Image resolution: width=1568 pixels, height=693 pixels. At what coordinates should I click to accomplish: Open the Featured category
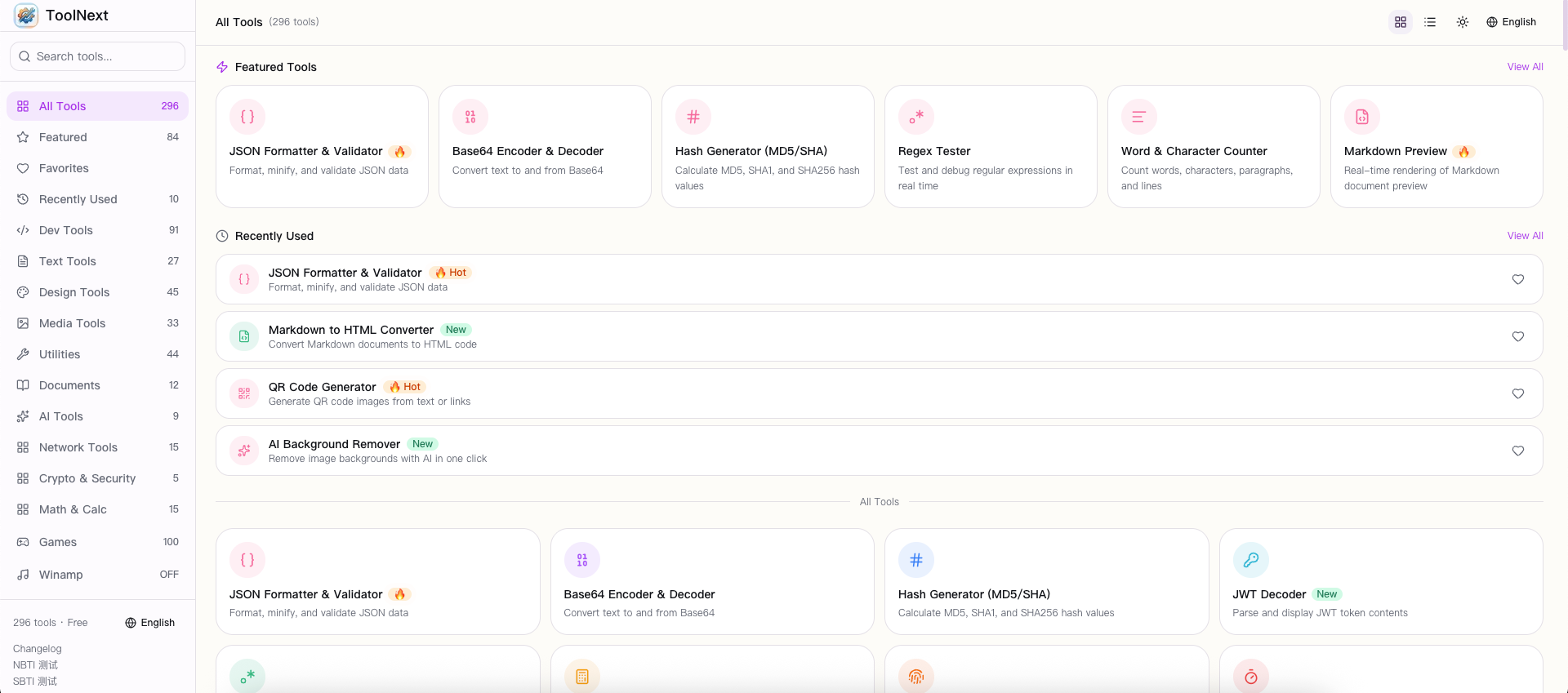coord(98,137)
